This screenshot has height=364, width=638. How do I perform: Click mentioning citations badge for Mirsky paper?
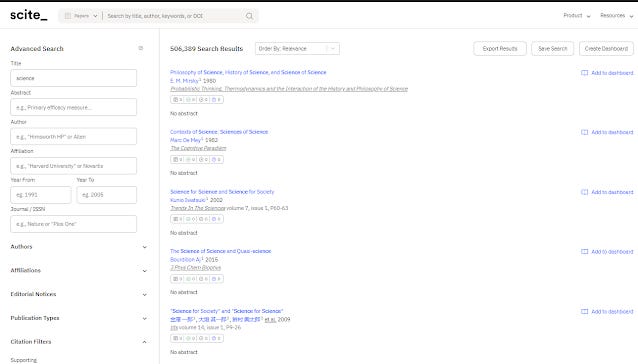[203, 100]
